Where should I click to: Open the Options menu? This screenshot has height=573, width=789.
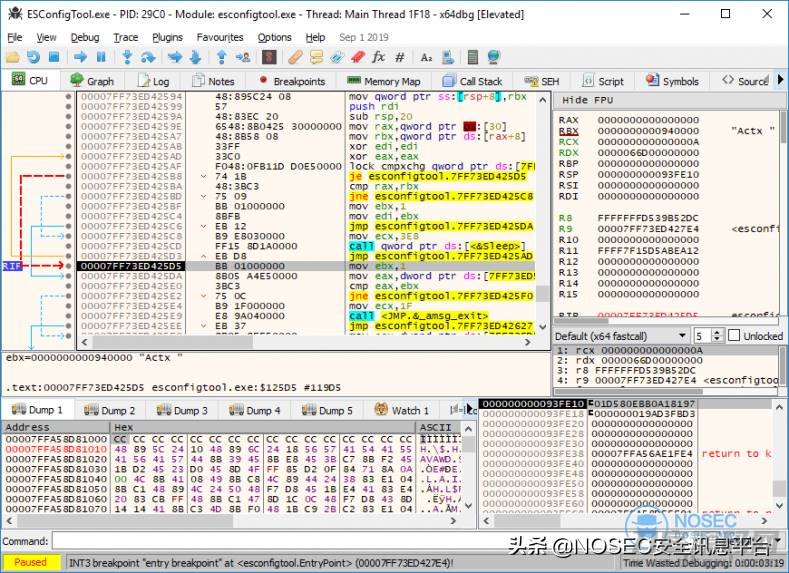click(274, 37)
